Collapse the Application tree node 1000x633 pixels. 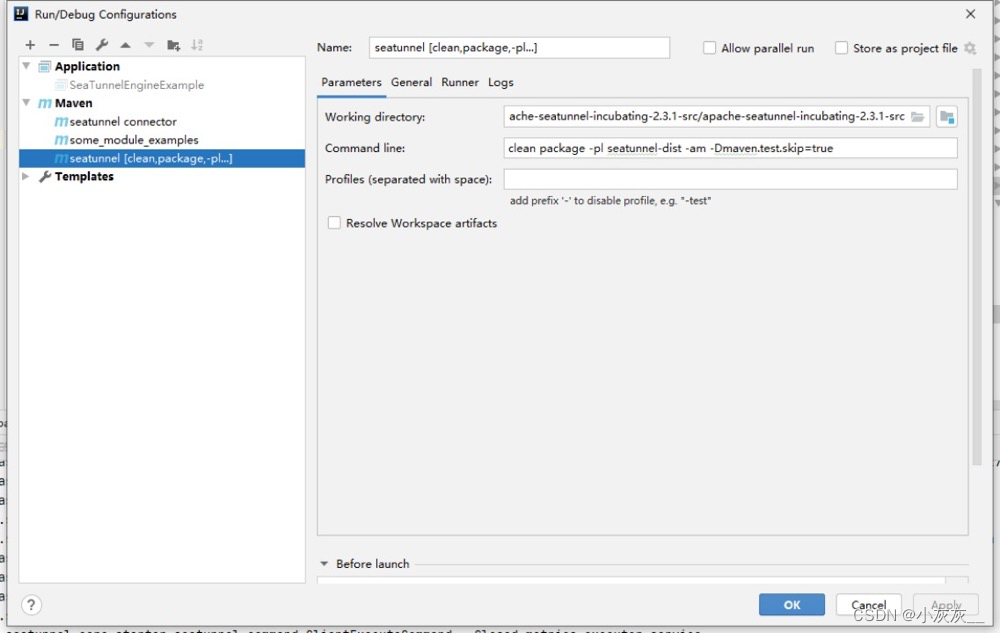26,66
